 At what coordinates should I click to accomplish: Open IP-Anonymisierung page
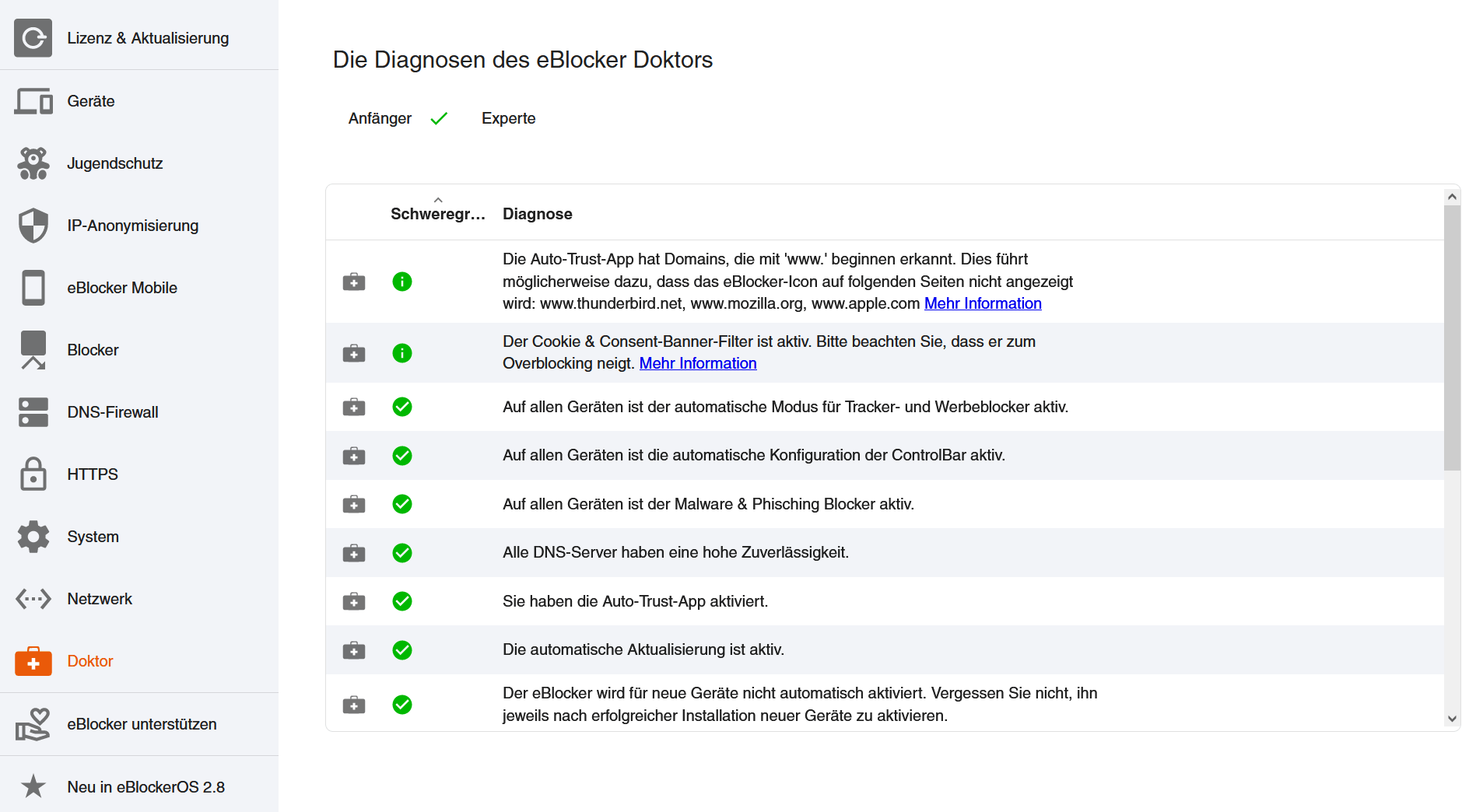pos(133,226)
